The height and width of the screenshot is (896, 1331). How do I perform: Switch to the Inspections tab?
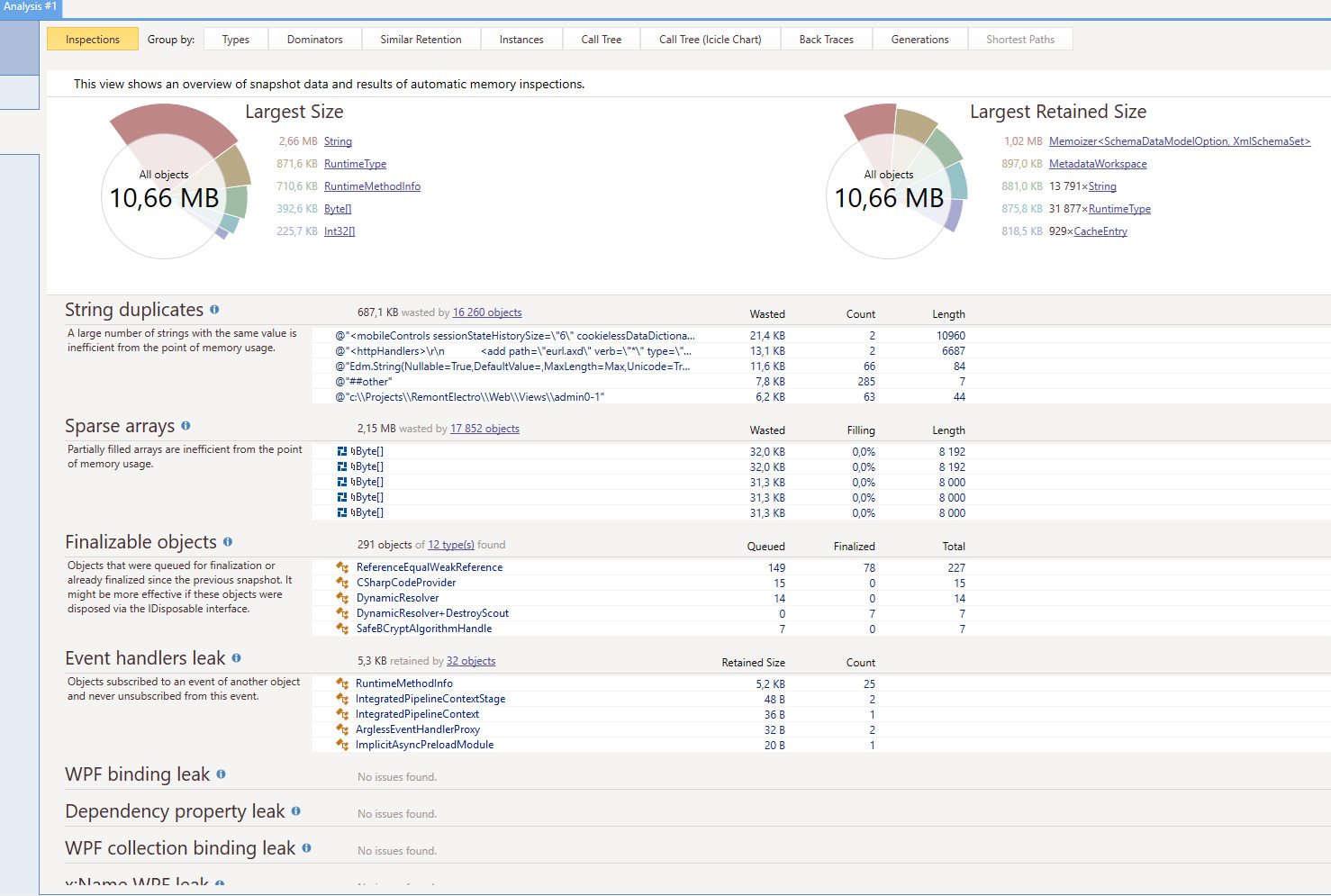pos(93,40)
